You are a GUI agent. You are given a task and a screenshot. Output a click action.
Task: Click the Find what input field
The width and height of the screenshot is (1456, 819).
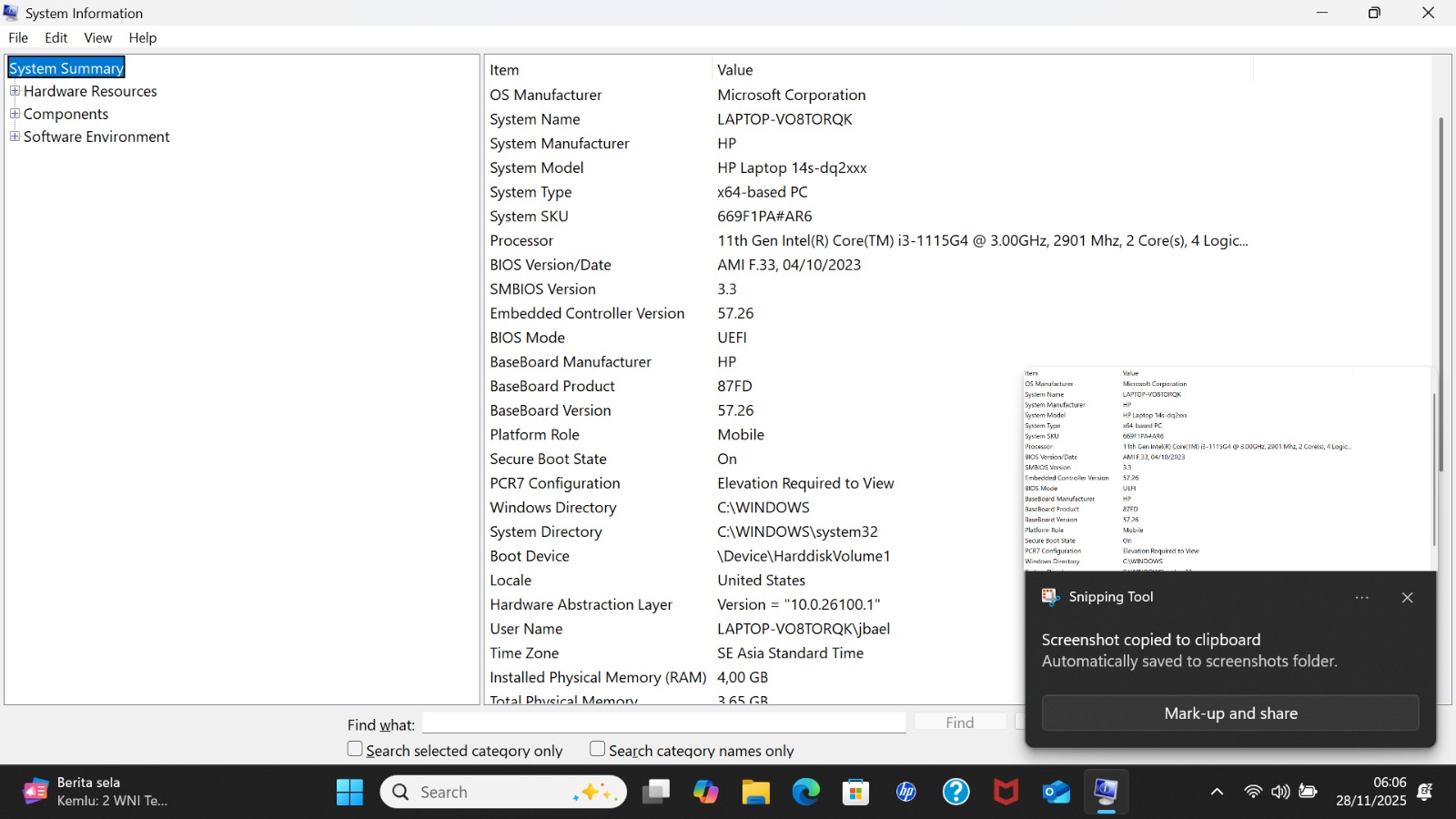tap(663, 723)
